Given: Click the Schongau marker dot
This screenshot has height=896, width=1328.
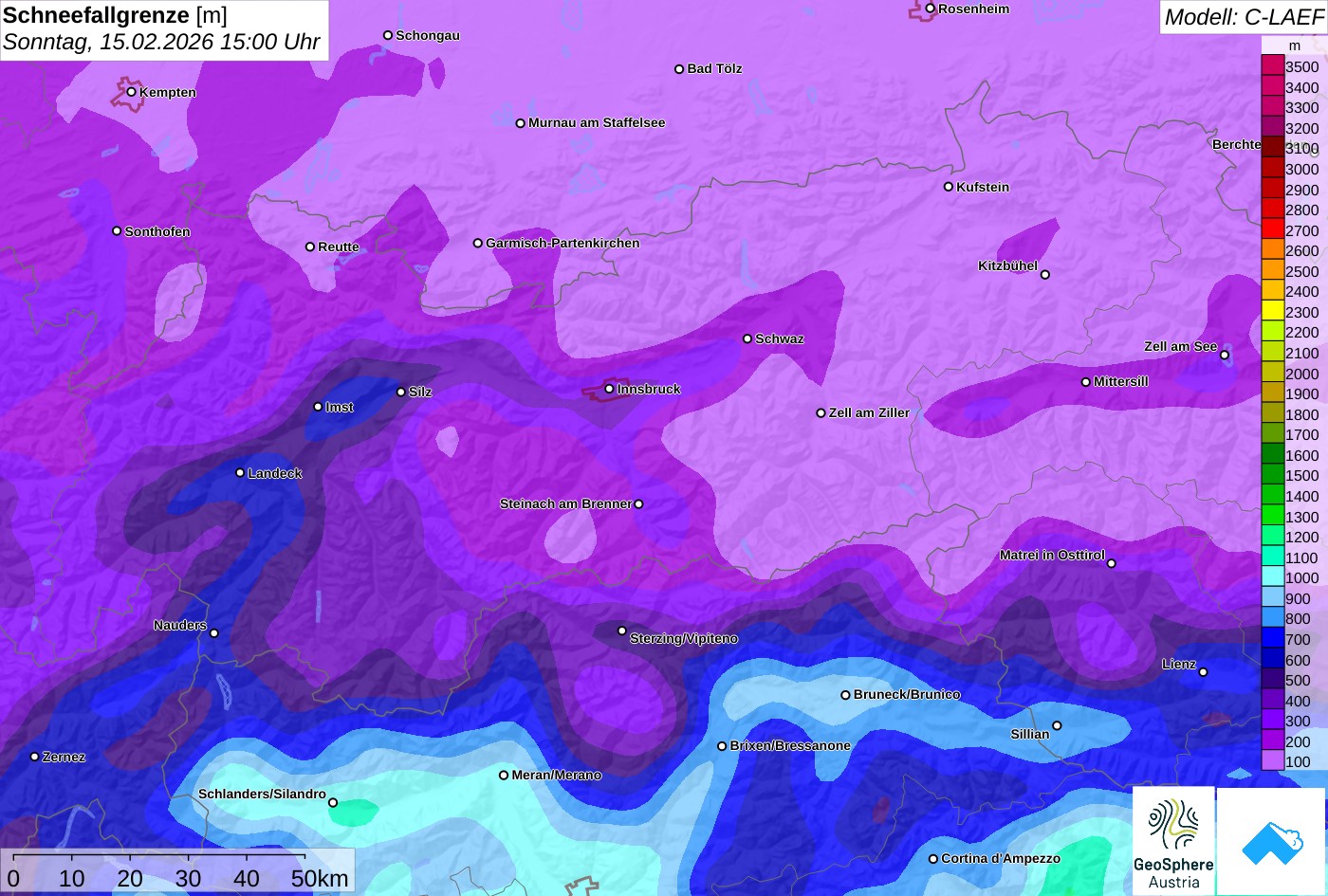Looking at the screenshot, I should tap(388, 35).
